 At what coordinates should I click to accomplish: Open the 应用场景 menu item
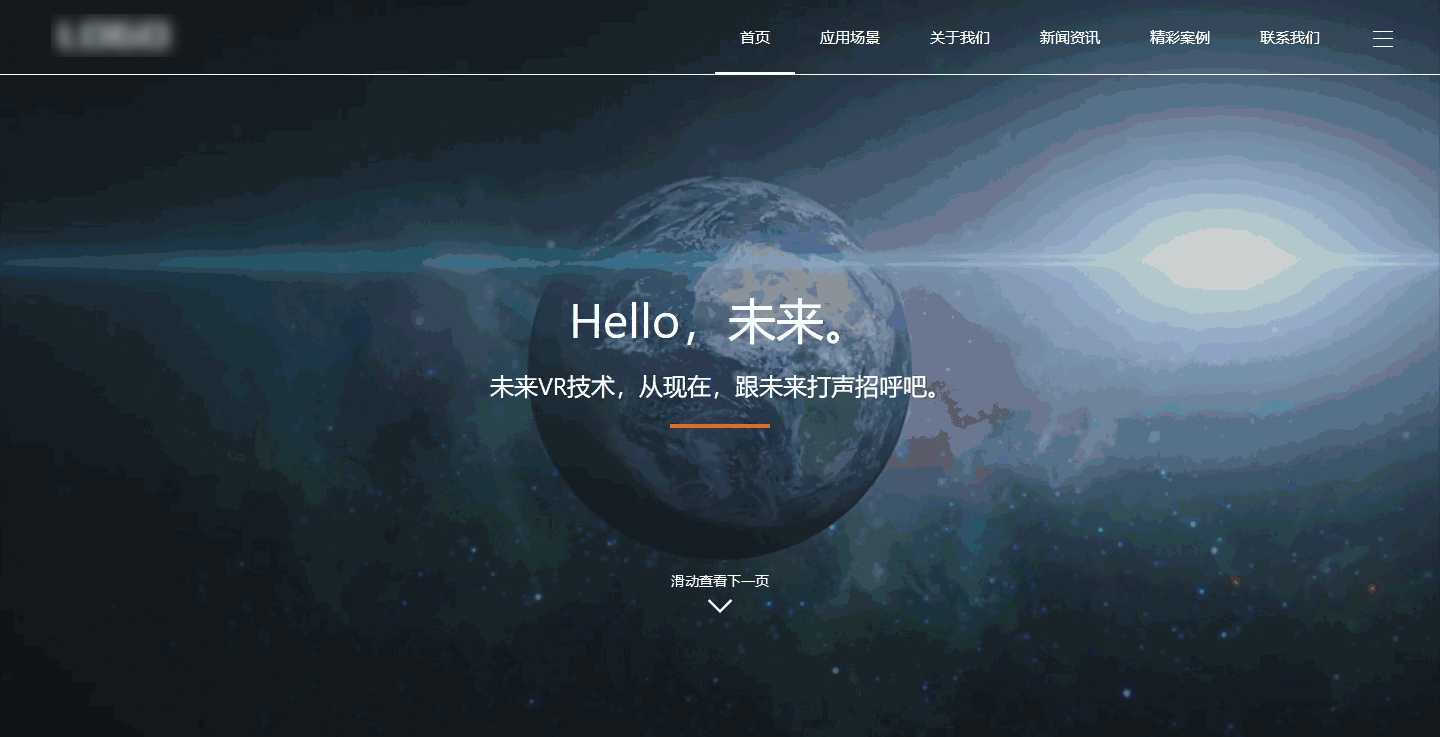coord(850,38)
